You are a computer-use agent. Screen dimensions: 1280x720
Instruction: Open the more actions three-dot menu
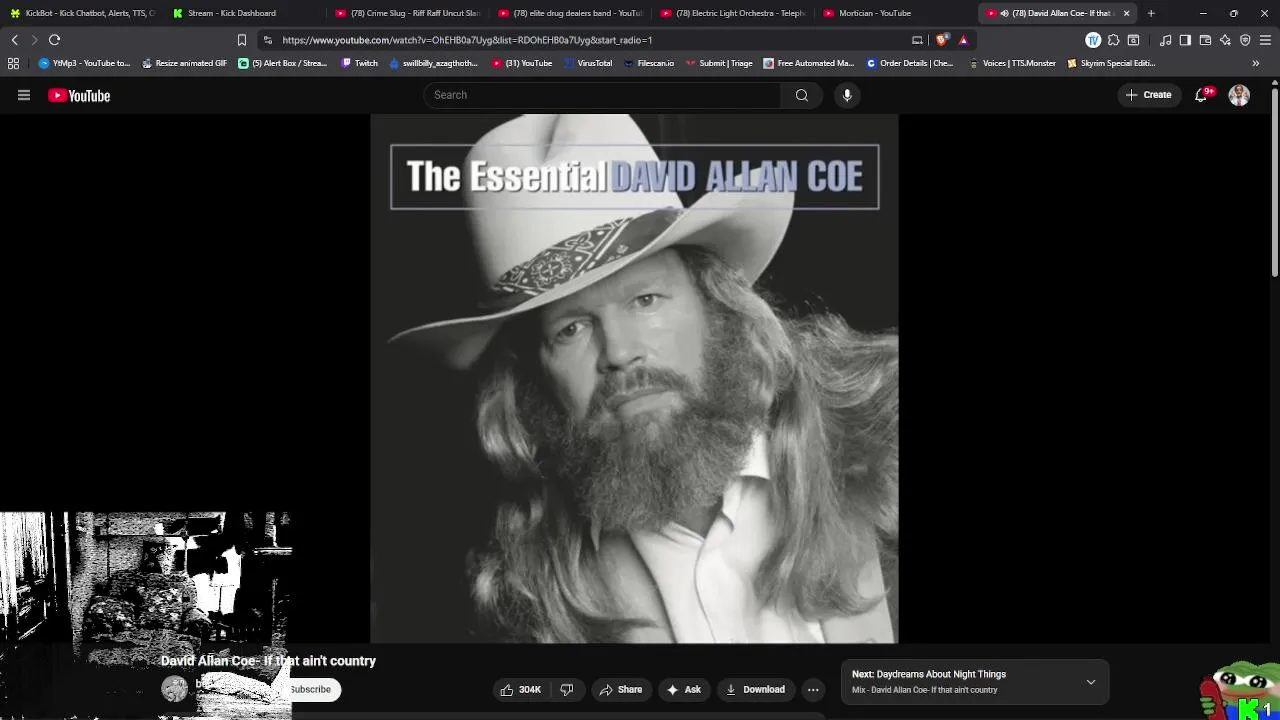click(813, 689)
